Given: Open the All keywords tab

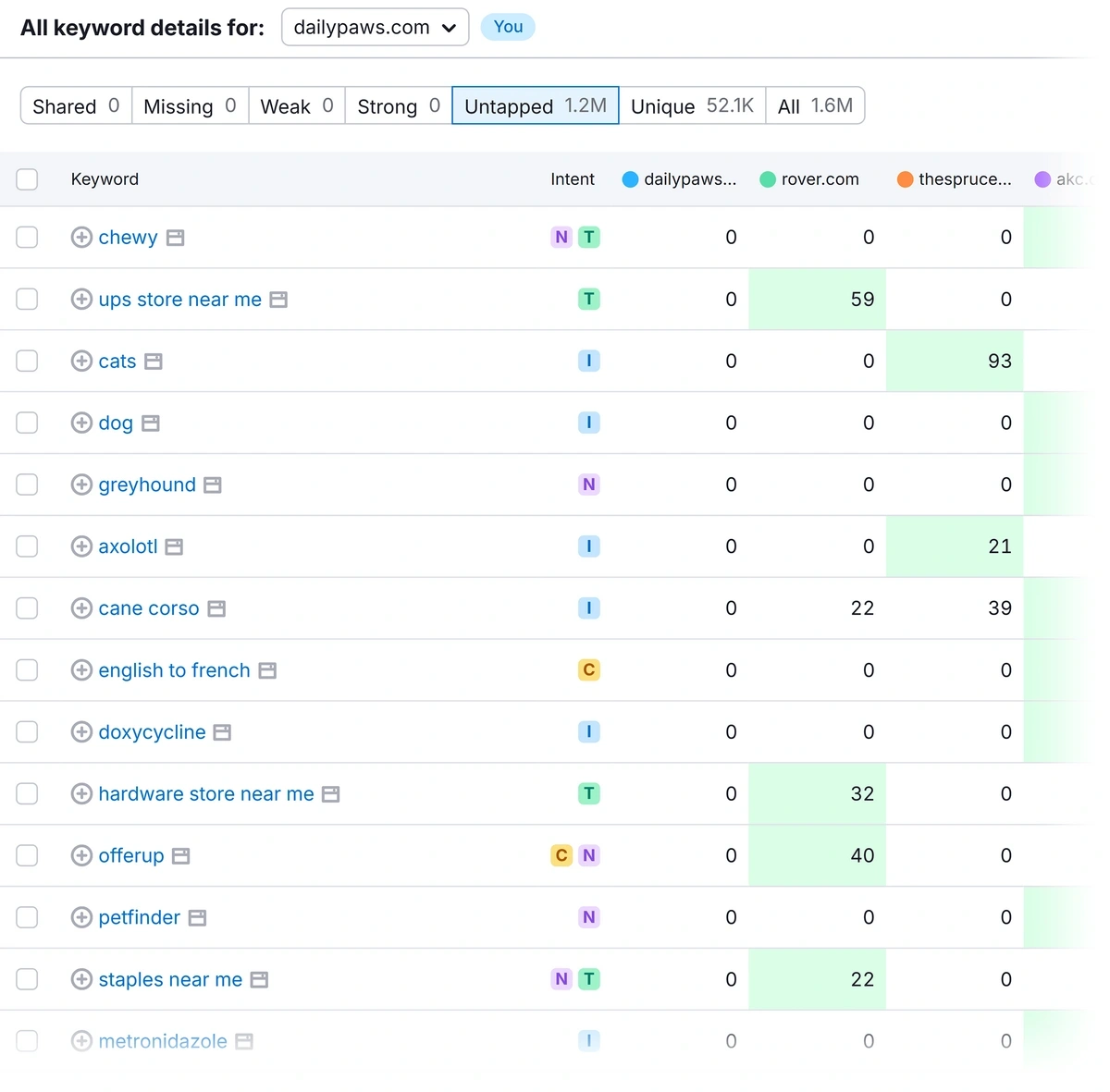Looking at the screenshot, I should [815, 106].
